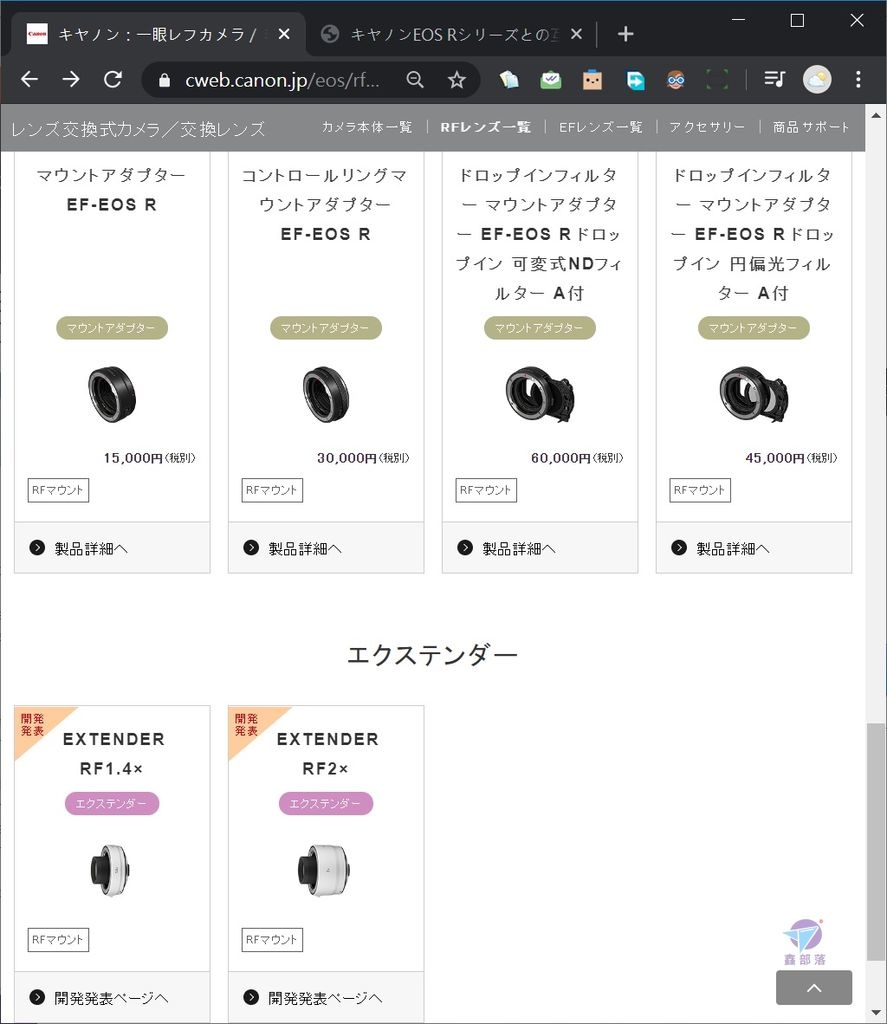Click the 45,000円 polarizing filter adapter image

click(754, 394)
